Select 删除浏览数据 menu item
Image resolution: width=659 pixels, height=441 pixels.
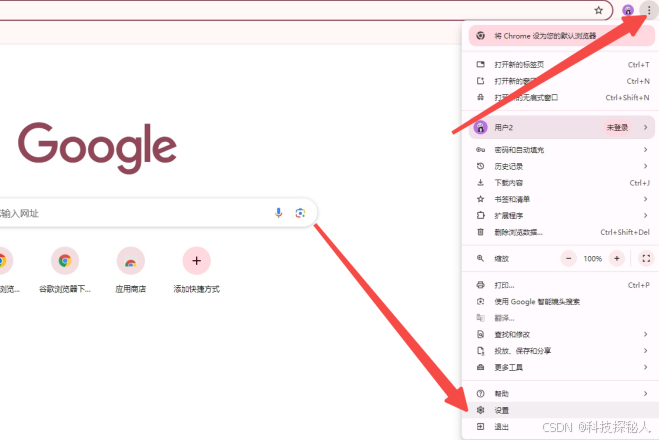[561, 232]
